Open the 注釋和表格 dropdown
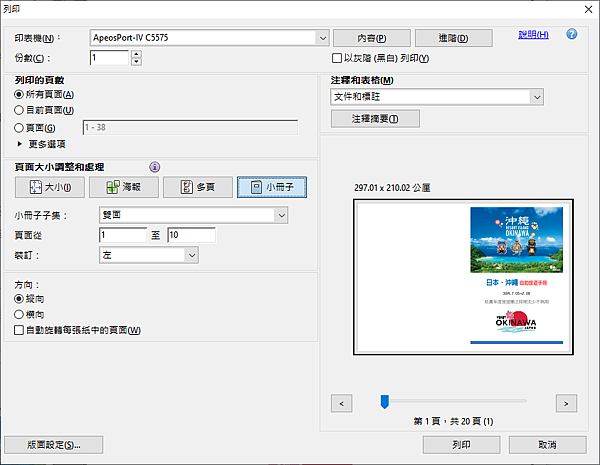This screenshot has width=600, height=465. (x=437, y=97)
